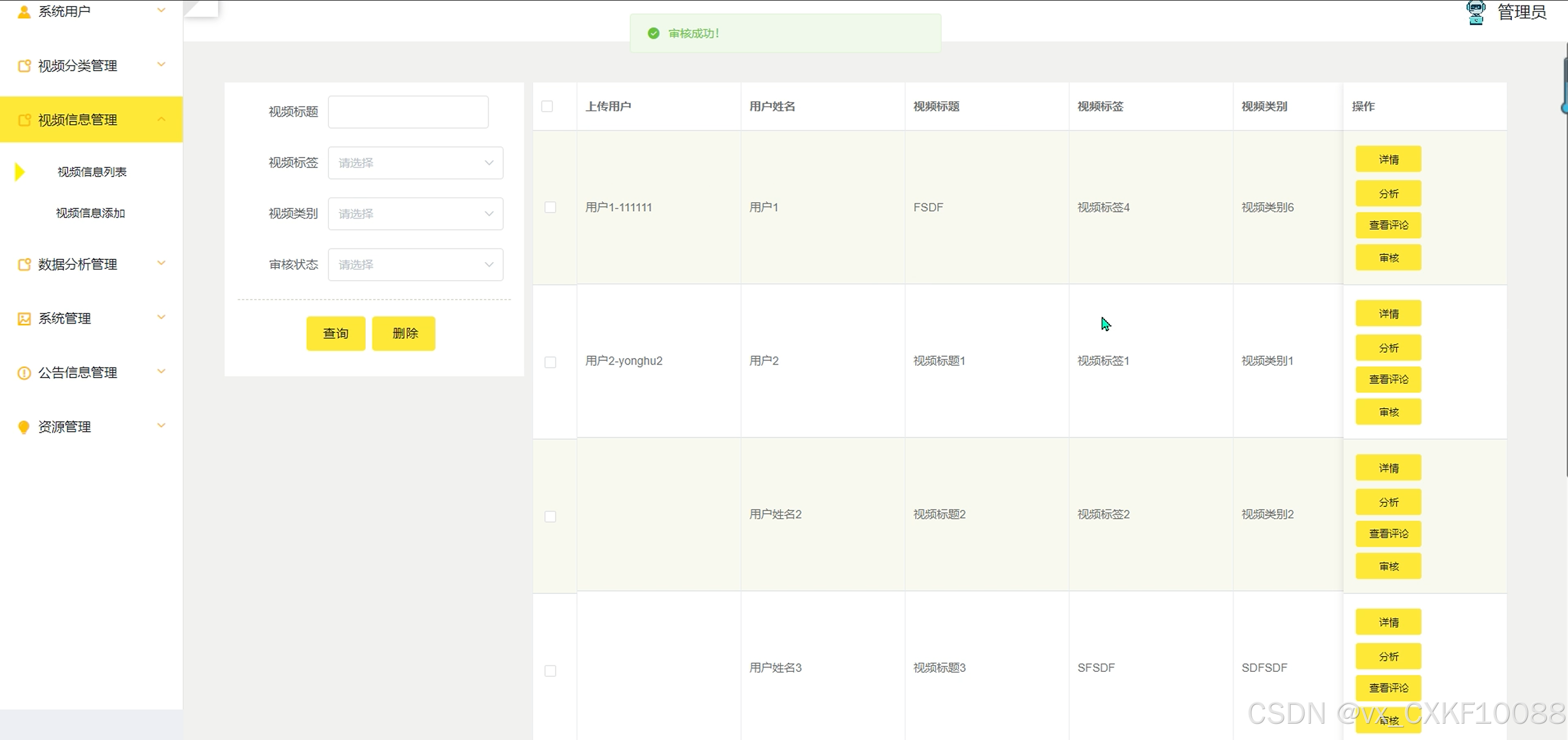This screenshot has height=740, width=1568.
Task: Tick the select-all header checkbox
Action: tap(547, 107)
